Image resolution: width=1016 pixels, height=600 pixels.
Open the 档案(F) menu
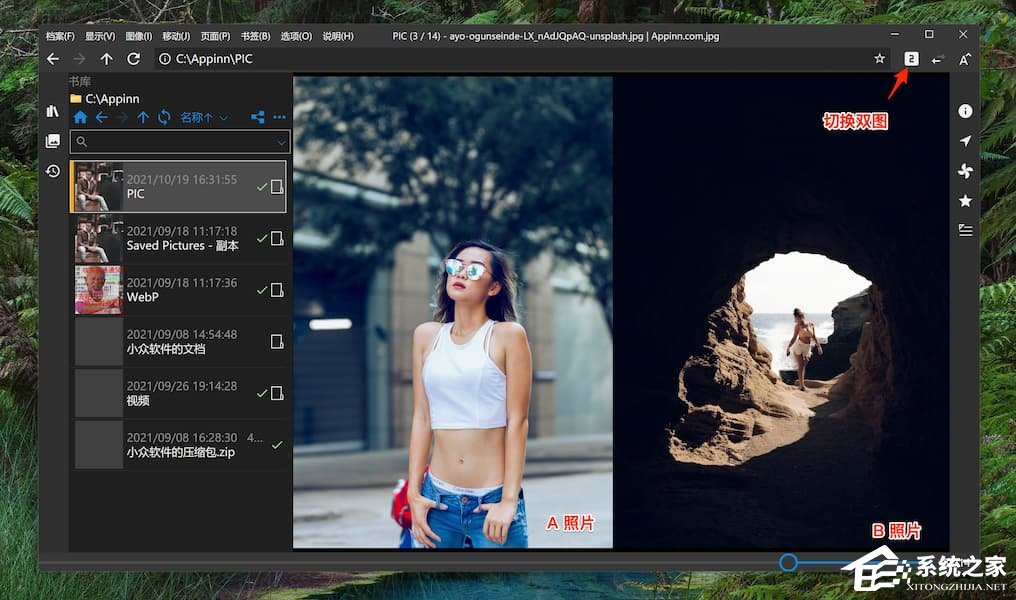[x=60, y=36]
